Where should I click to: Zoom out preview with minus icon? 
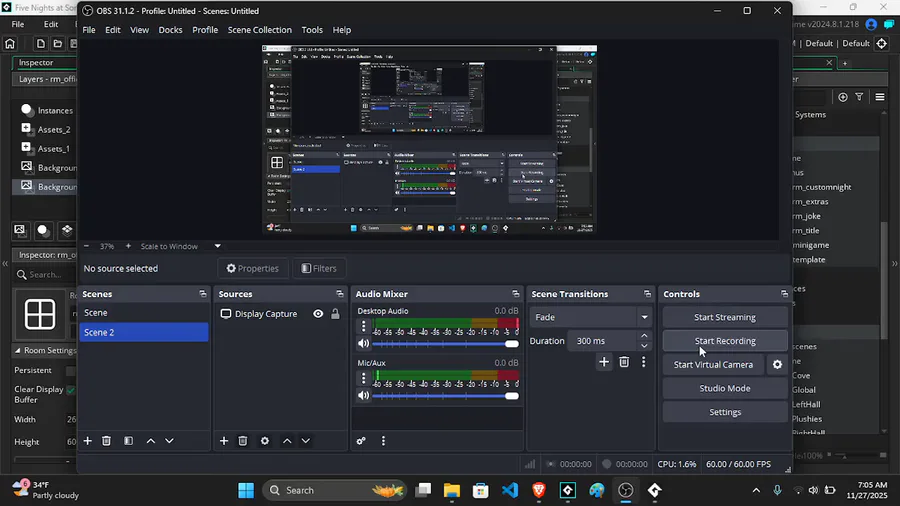pos(86,246)
